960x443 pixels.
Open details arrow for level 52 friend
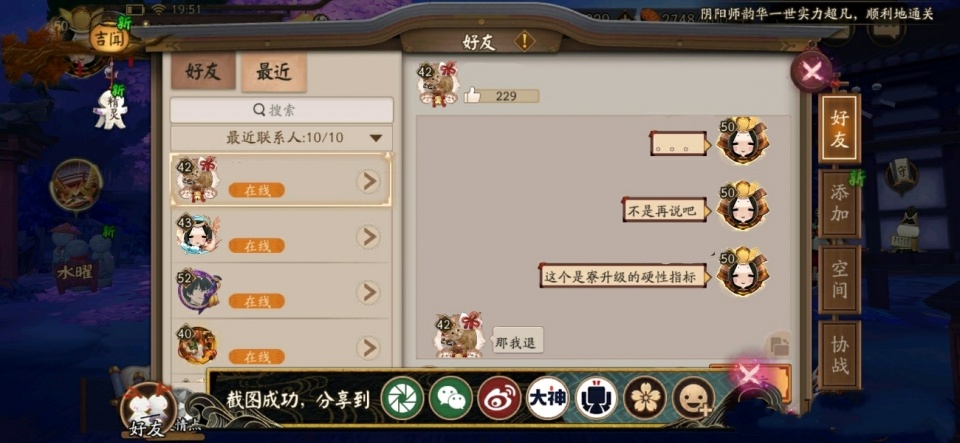coord(368,292)
